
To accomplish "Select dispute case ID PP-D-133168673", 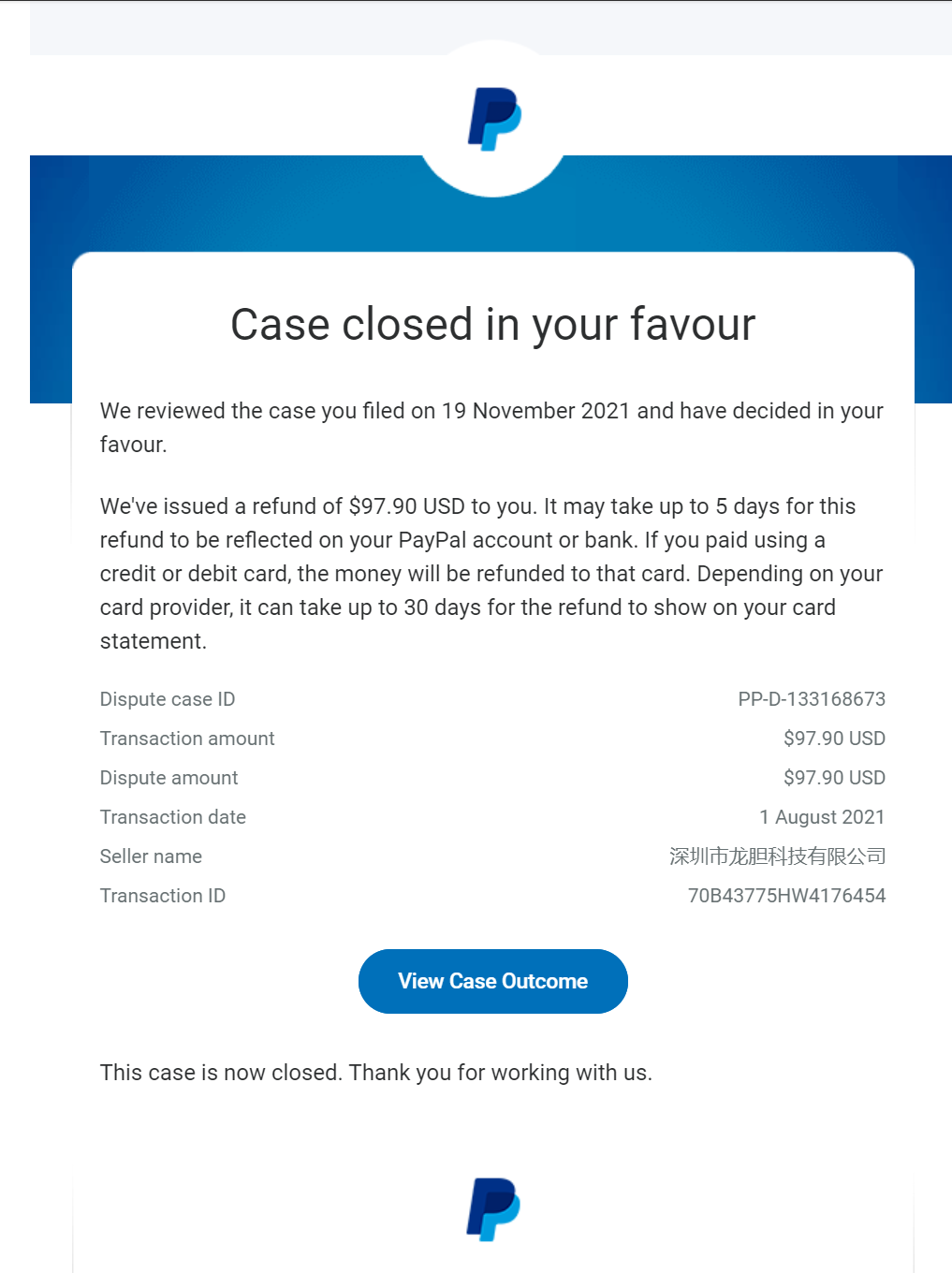I will coord(811,699).
